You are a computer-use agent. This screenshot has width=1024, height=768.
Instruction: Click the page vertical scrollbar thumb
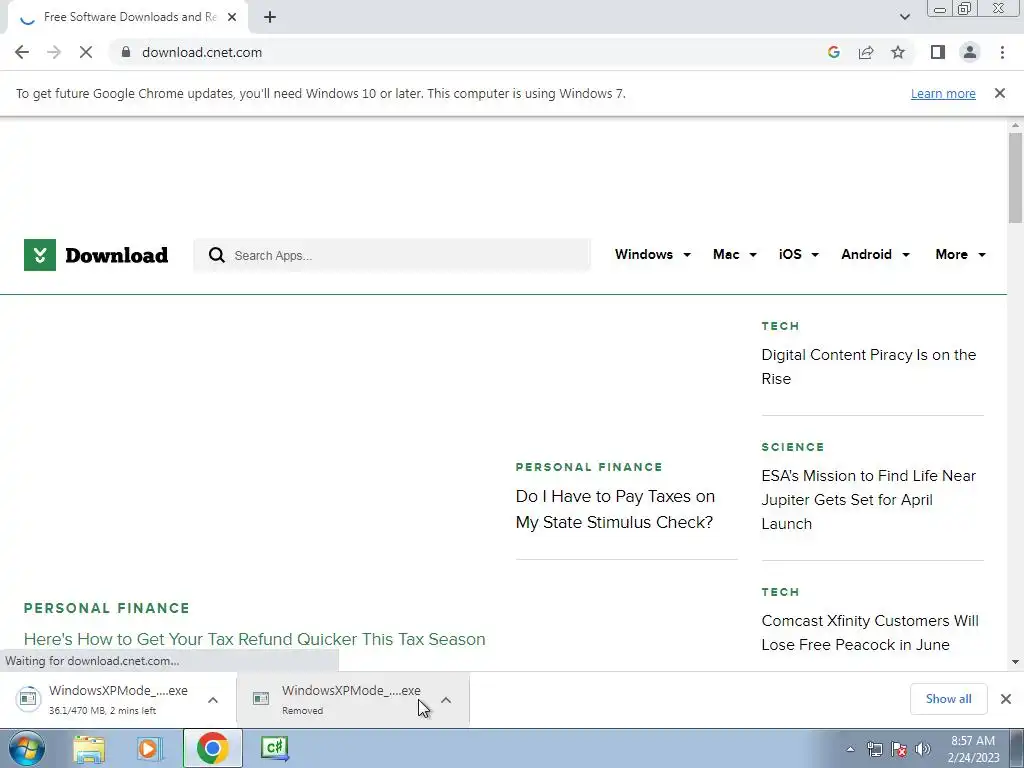pyautogui.click(x=1016, y=178)
